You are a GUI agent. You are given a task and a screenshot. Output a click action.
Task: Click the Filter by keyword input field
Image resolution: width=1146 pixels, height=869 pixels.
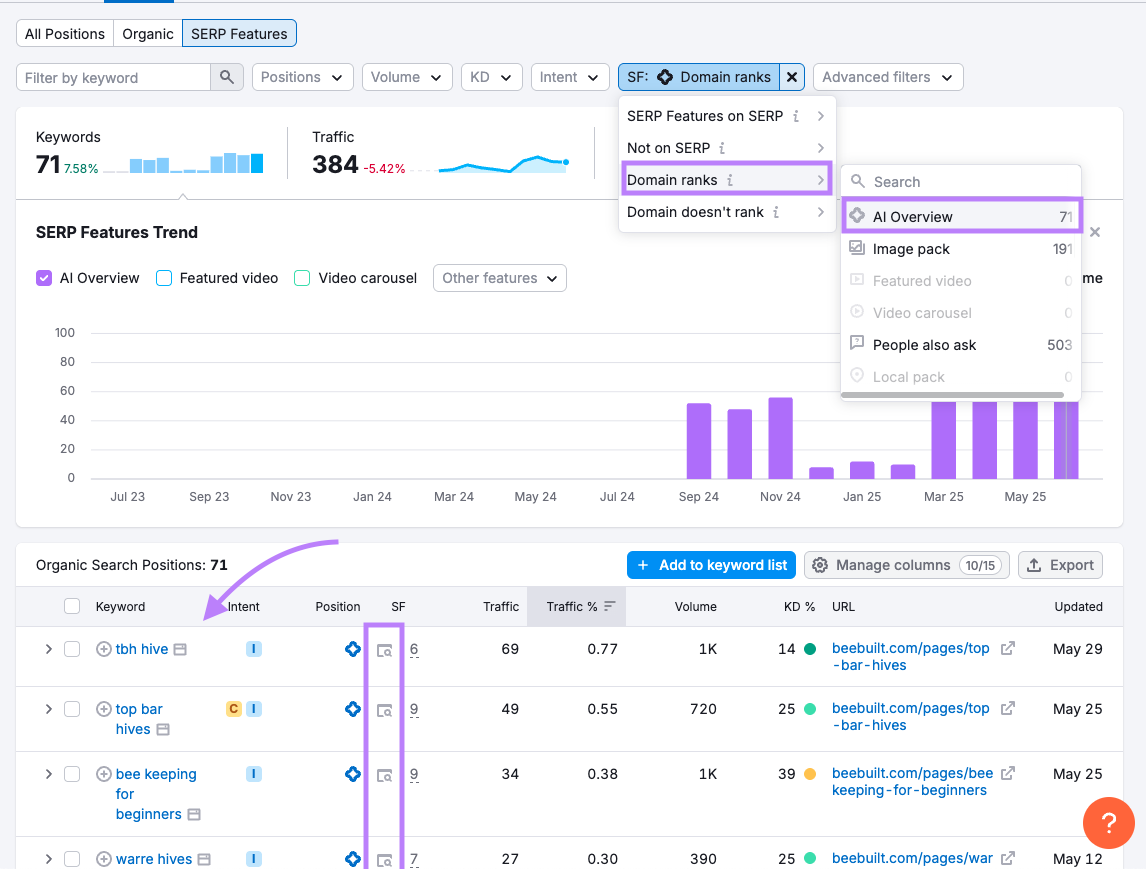pos(110,77)
